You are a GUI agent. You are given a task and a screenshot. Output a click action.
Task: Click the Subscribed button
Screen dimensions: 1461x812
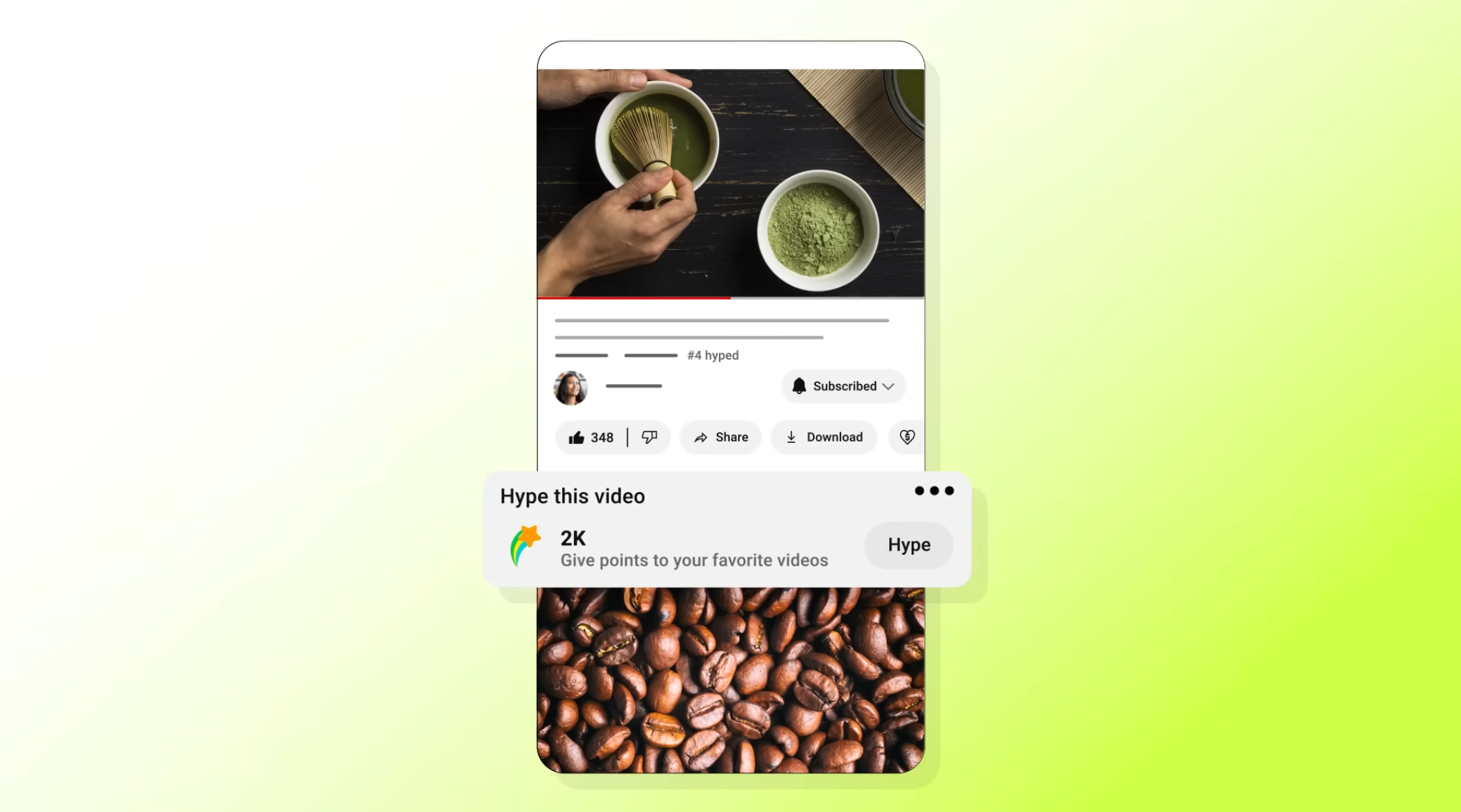[843, 385]
